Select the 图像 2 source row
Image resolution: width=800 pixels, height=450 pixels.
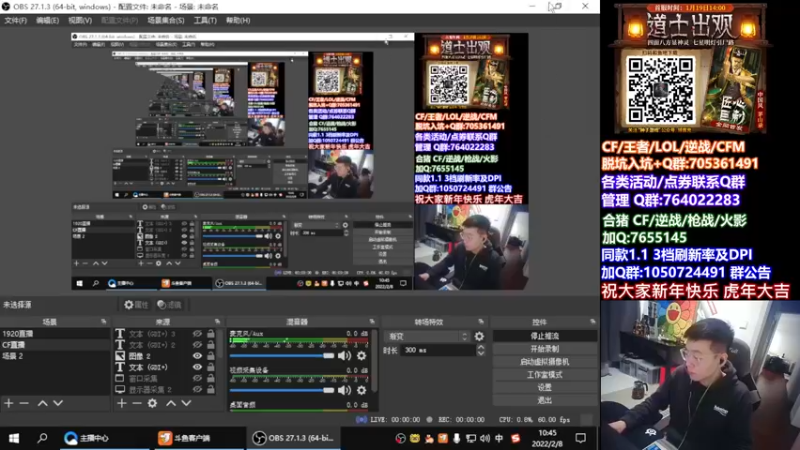[166, 356]
